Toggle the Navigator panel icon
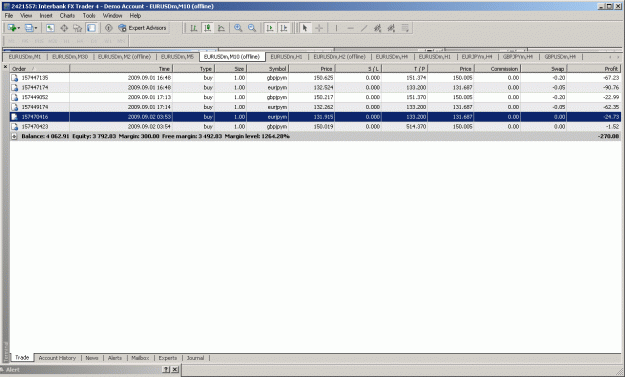Screen dimensions: 625x377 click(77, 28)
